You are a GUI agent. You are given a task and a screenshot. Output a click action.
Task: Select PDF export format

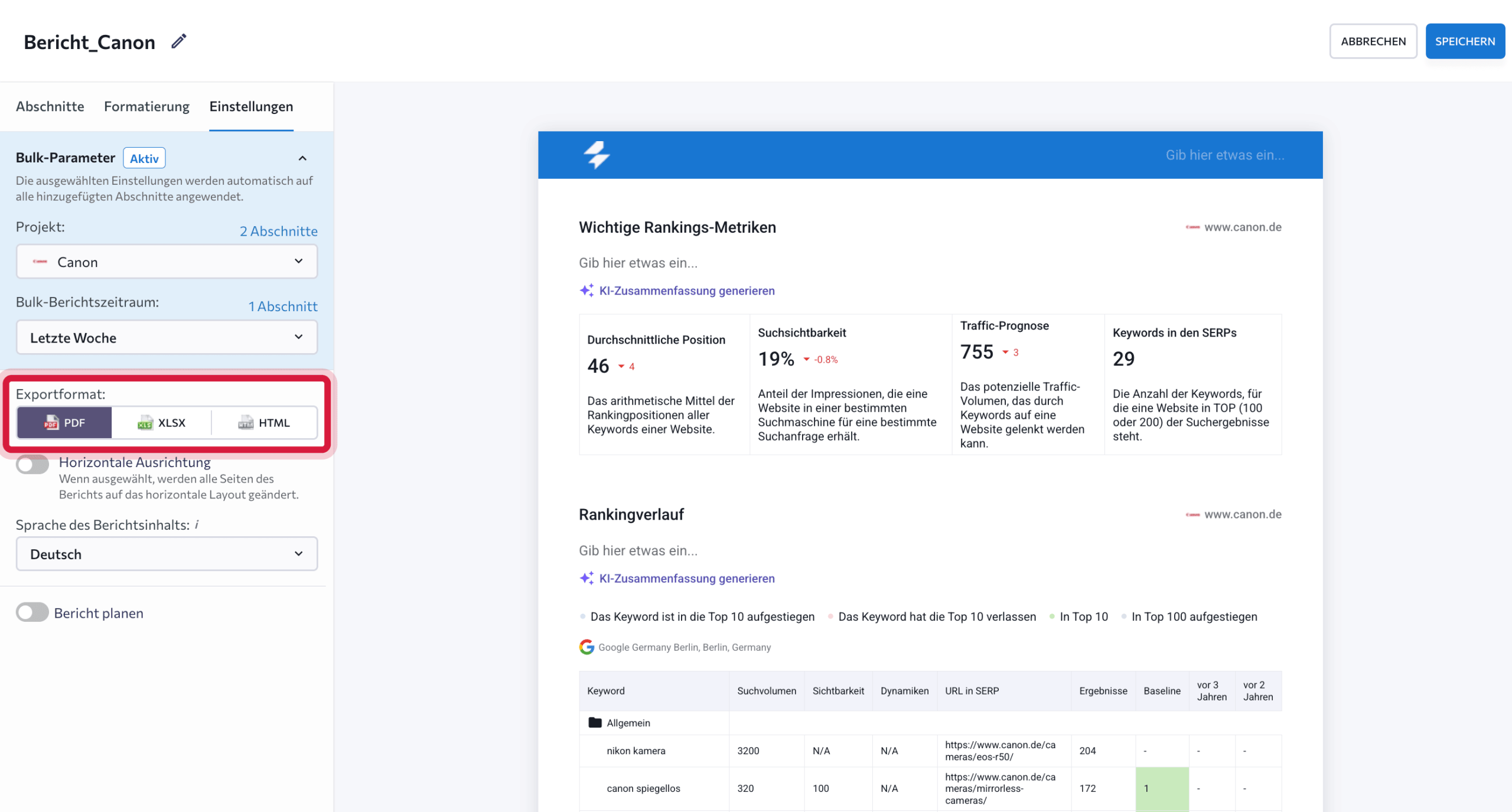coord(64,423)
